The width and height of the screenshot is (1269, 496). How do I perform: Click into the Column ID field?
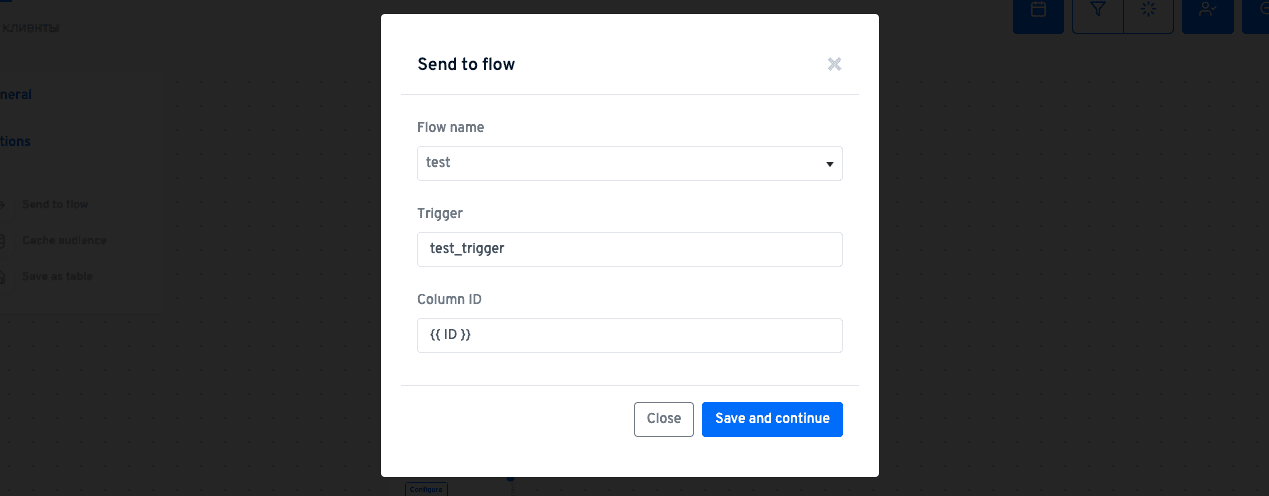point(629,335)
